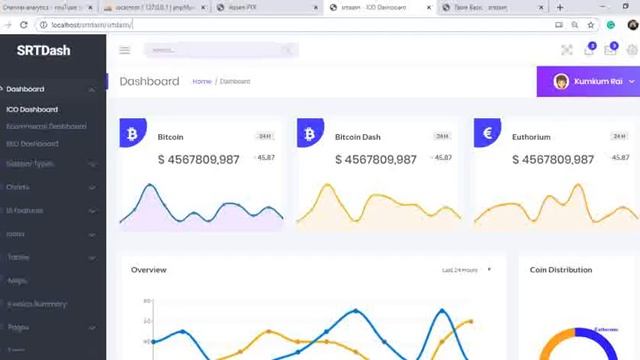Expand the Tables sidebar menu
Image resolution: width=640 pixels, height=360 pixels.
(x=92, y=258)
